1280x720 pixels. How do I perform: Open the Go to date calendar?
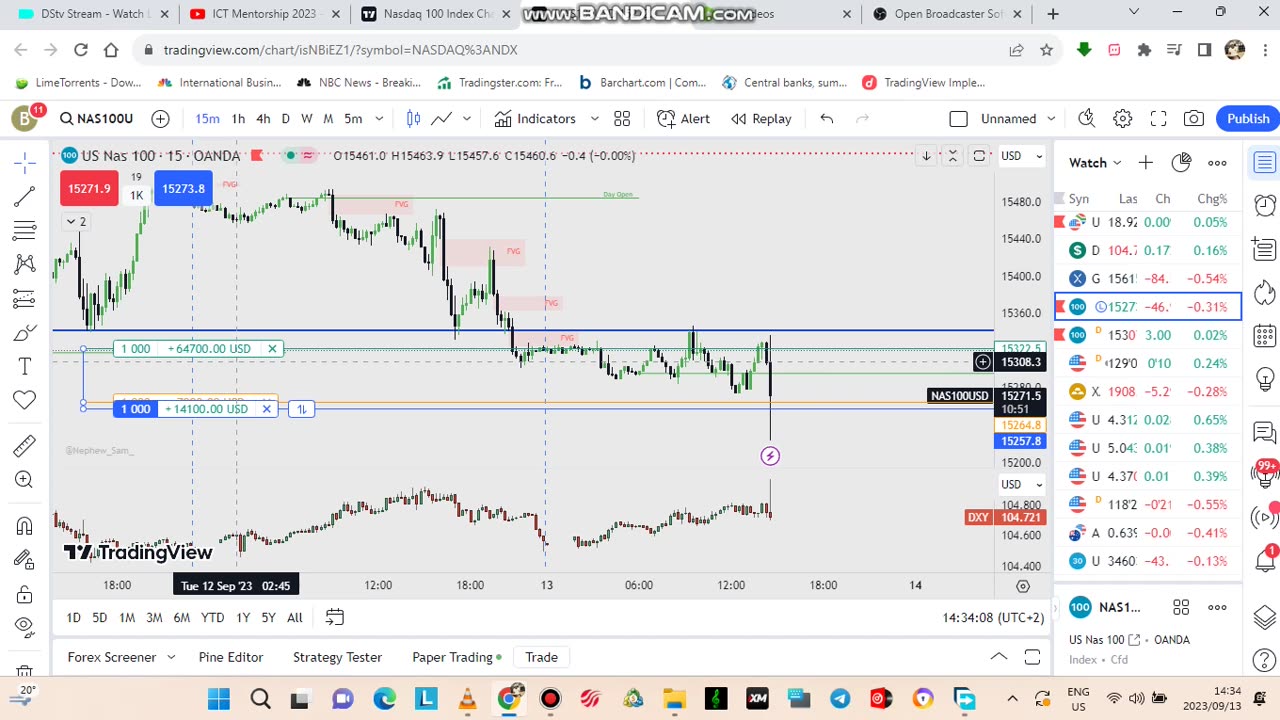[x=335, y=617]
